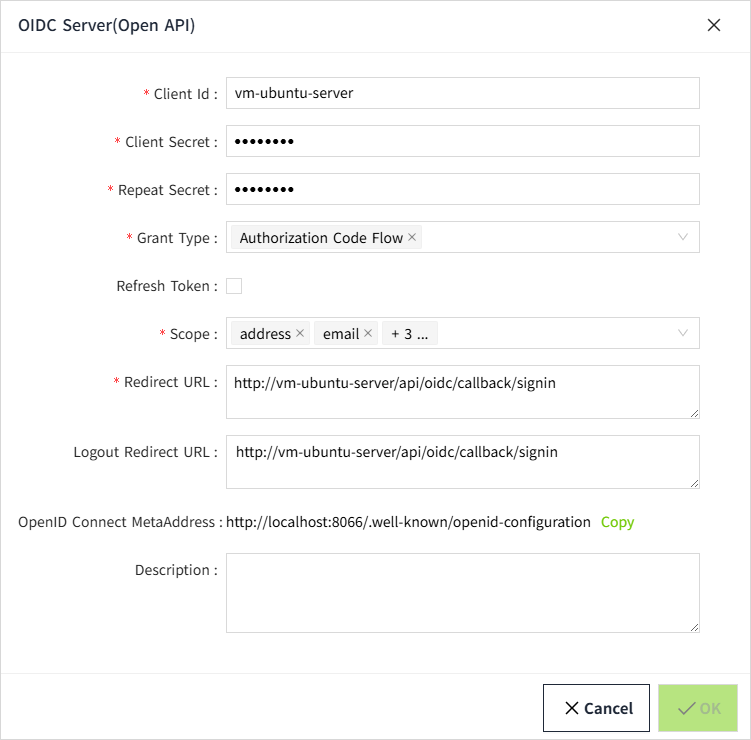Copy the OpenID Connect MetaAddress

click(617, 522)
